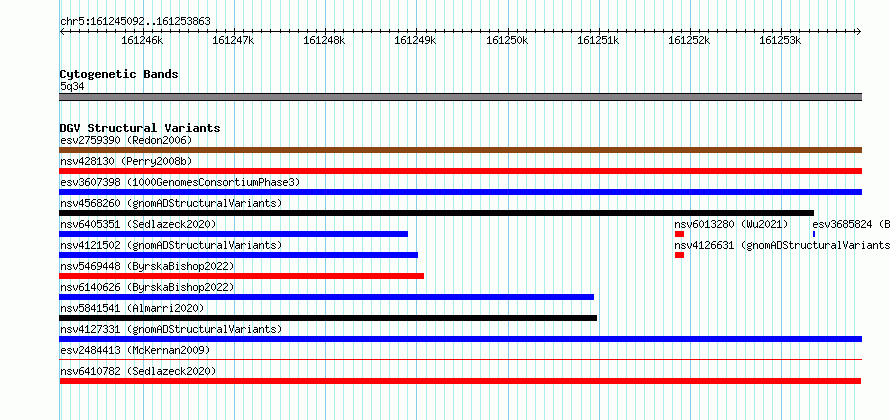The width and height of the screenshot is (890, 420).
Task: Click the nsv4568260 (gnomADStructuralVariants) label
Action: coord(171,203)
